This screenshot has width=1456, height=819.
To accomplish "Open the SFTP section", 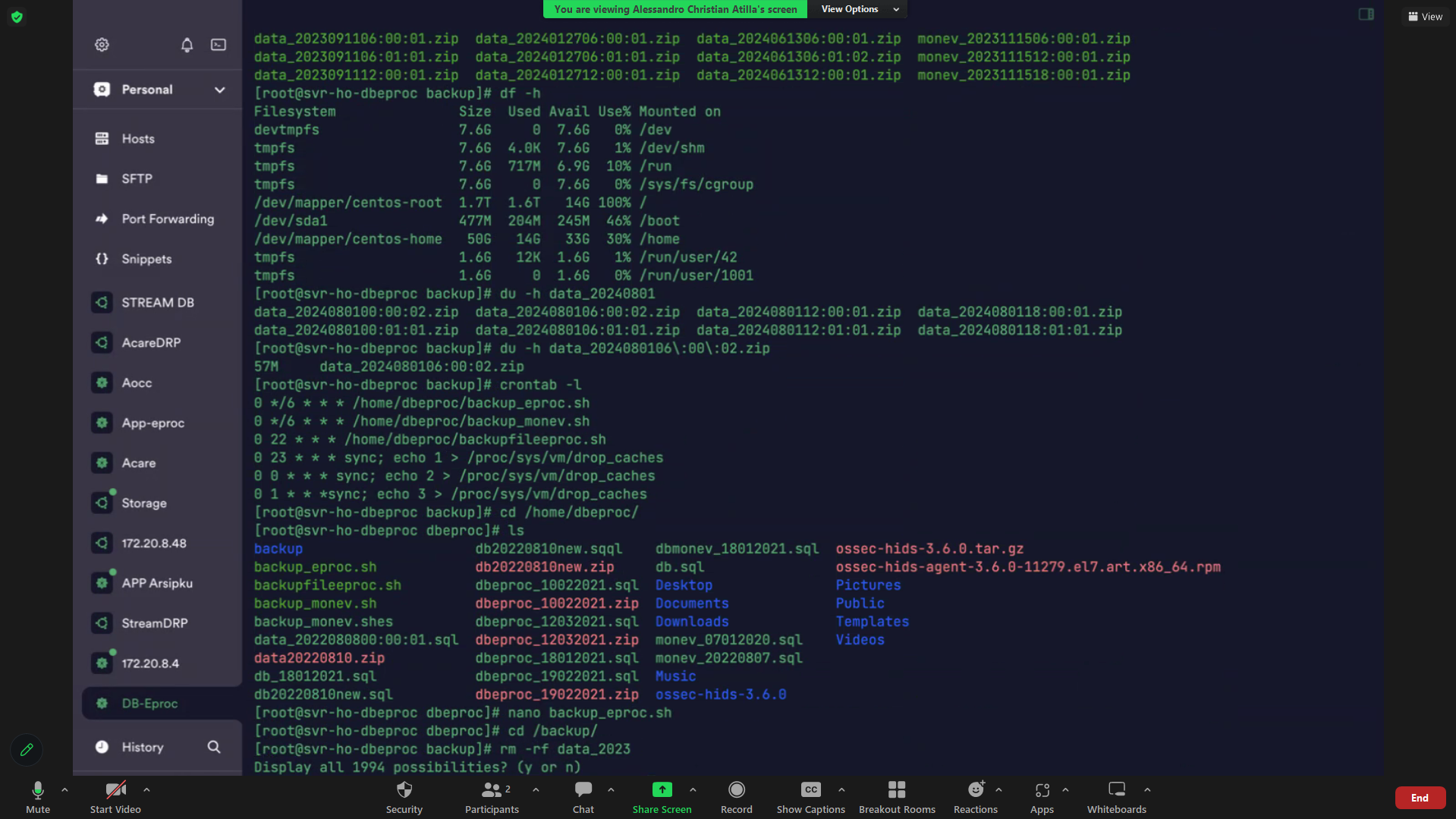I will click(x=137, y=178).
